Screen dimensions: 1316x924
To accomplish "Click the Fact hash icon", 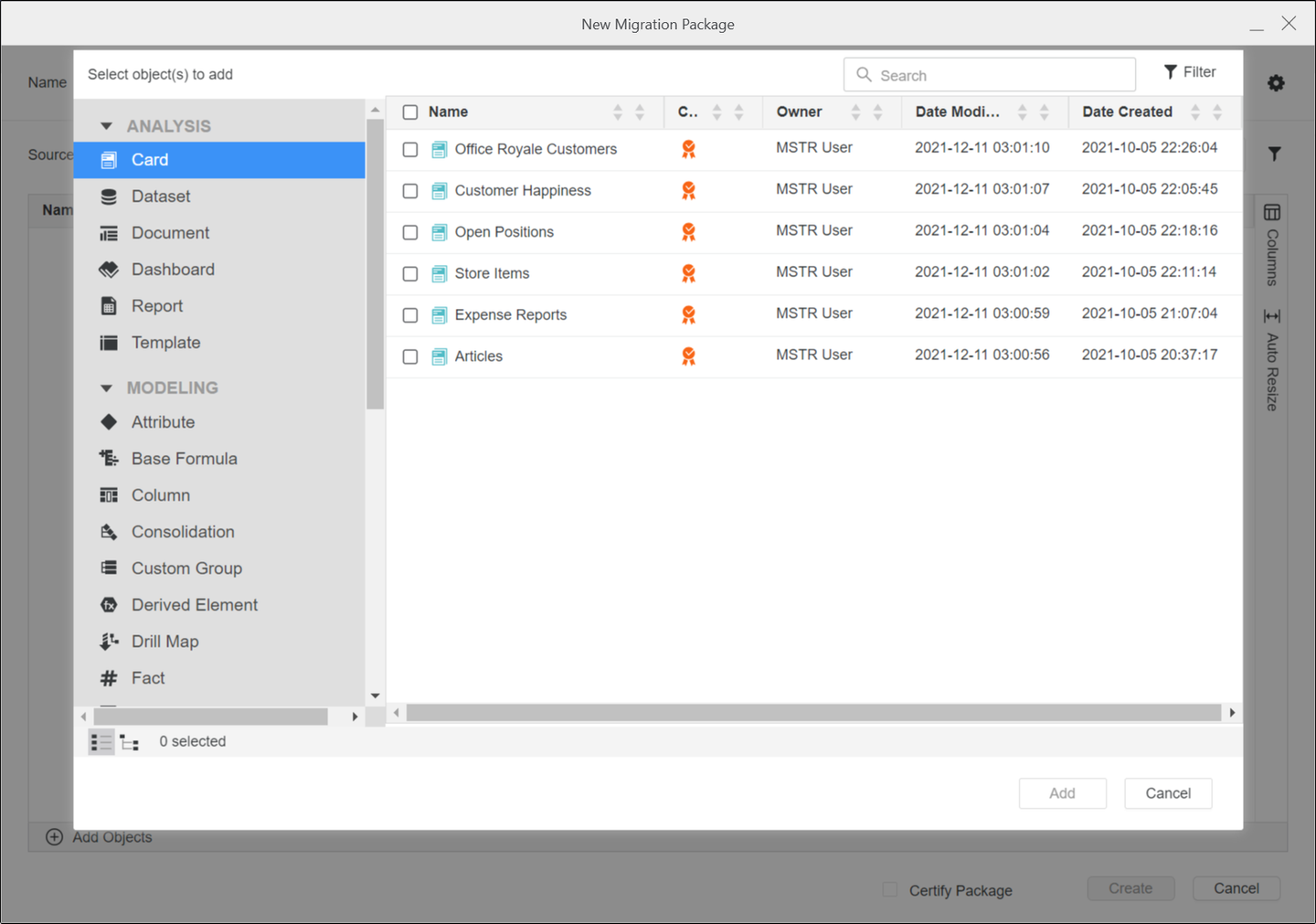I will click(109, 678).
